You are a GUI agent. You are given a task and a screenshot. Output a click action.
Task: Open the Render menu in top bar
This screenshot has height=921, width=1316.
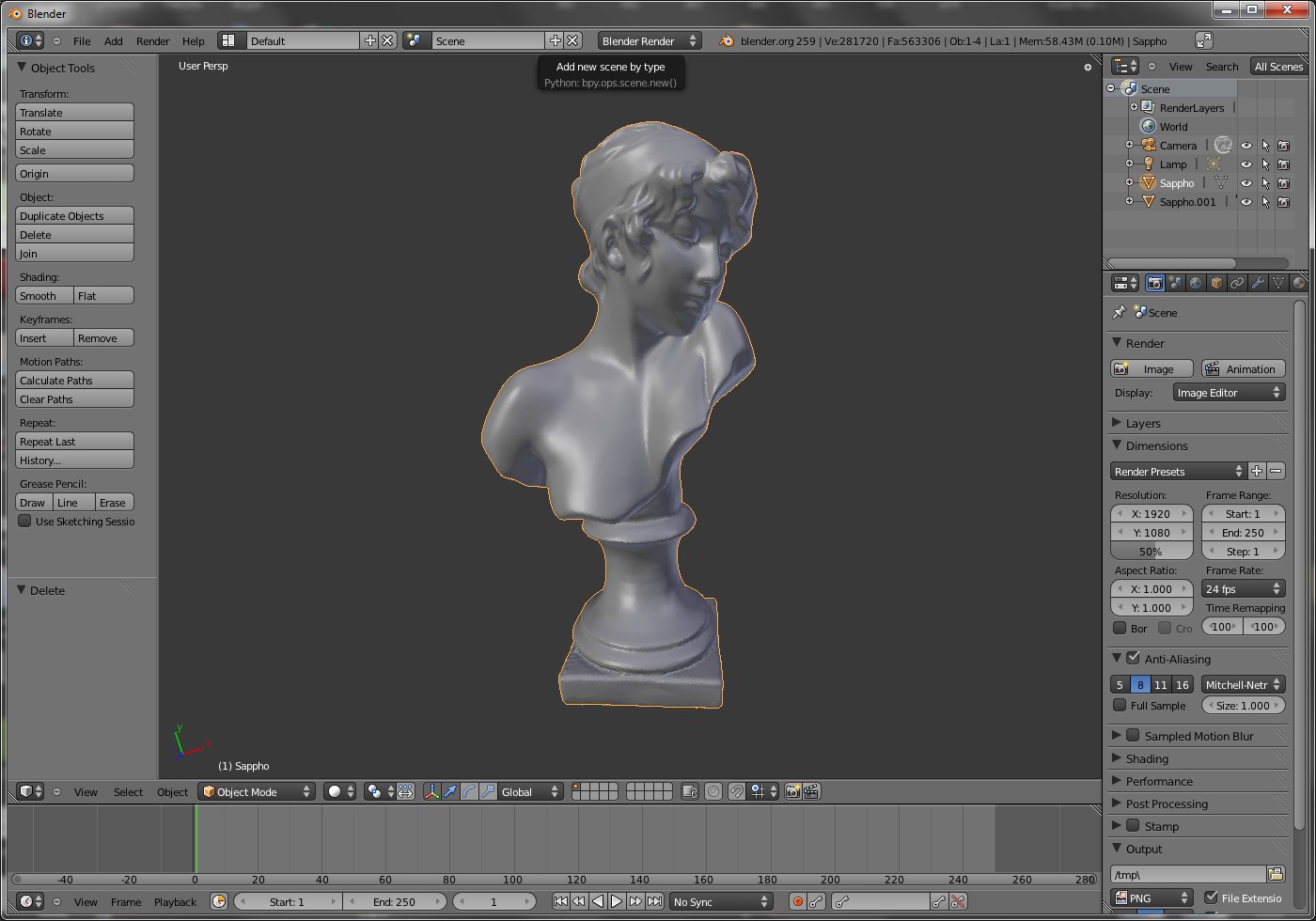152,40
